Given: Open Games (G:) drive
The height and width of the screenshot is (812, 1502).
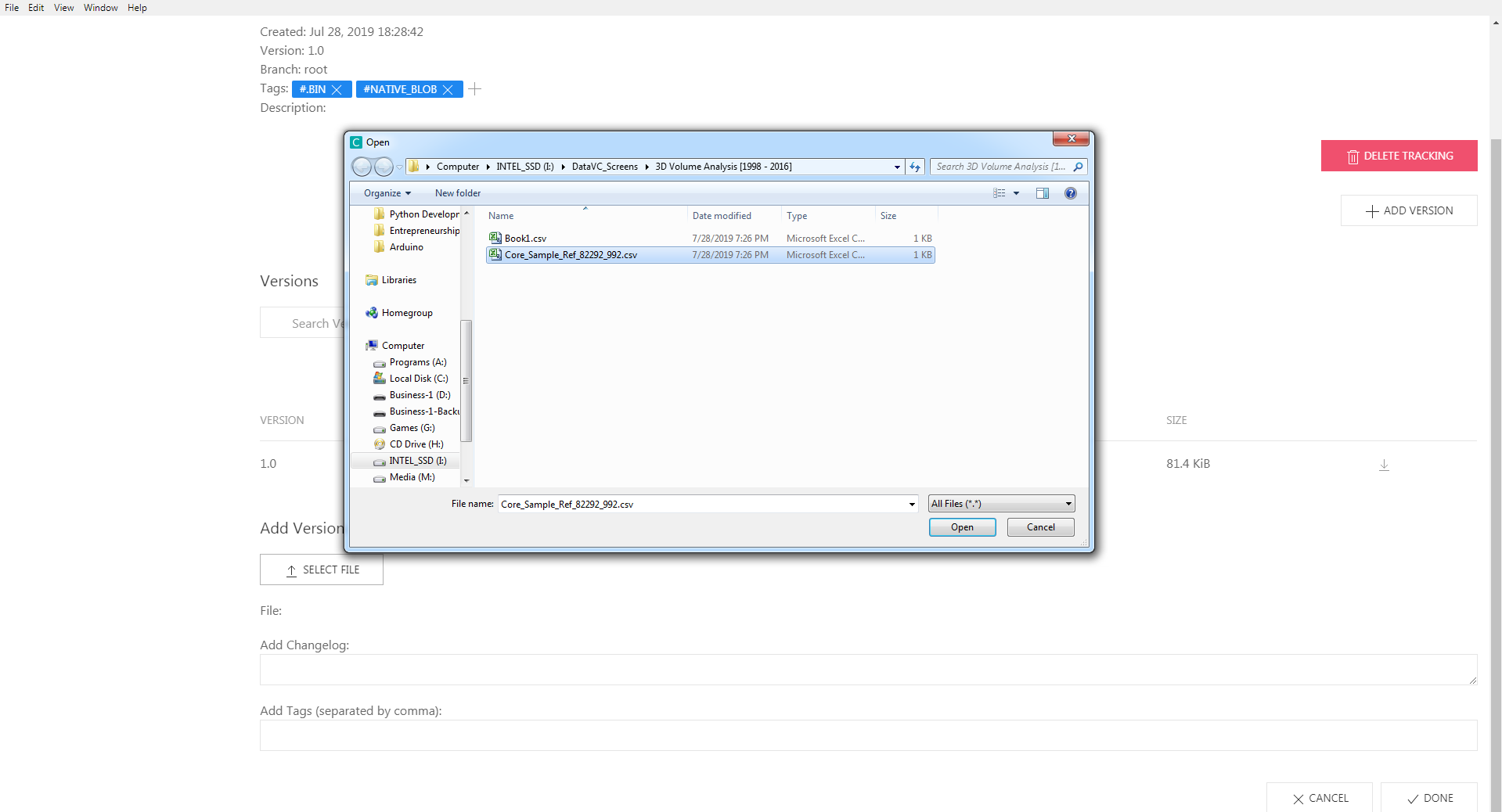Looking at the screenshot, I should click(405, 428).
